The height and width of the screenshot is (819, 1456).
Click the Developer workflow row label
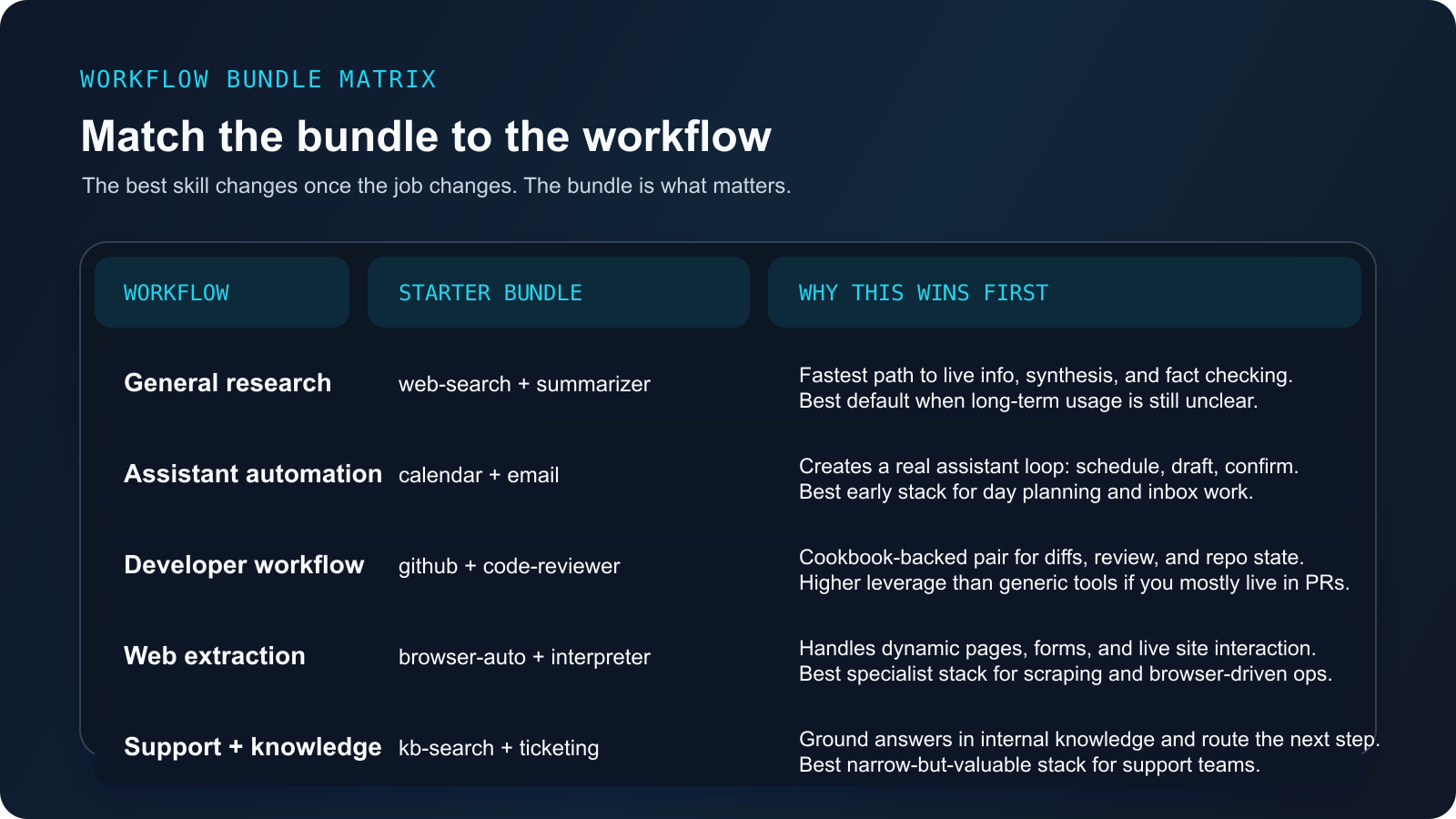pyautogui.click(x=243, y=564)
